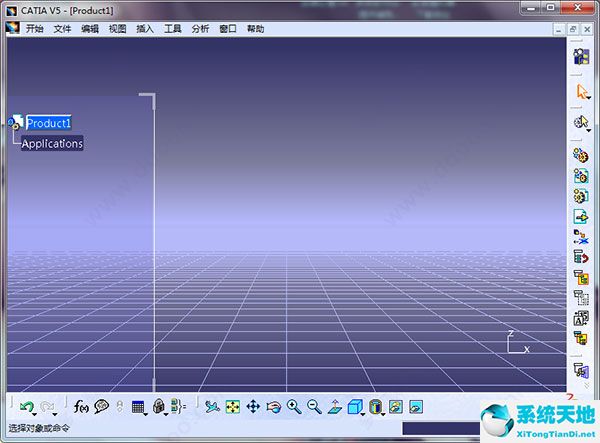Viewport: 600px width, 443px height.
Task: Click the Design Table grid icon
Action: (137, 407)
